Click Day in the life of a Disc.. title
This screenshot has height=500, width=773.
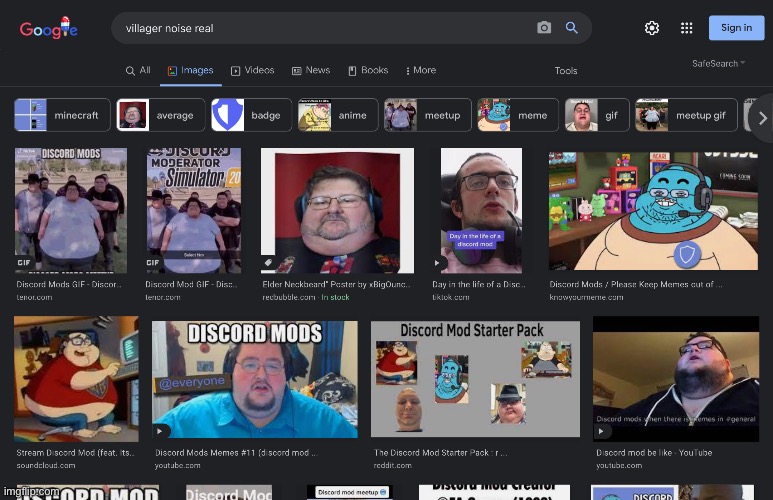coord(479,285)
